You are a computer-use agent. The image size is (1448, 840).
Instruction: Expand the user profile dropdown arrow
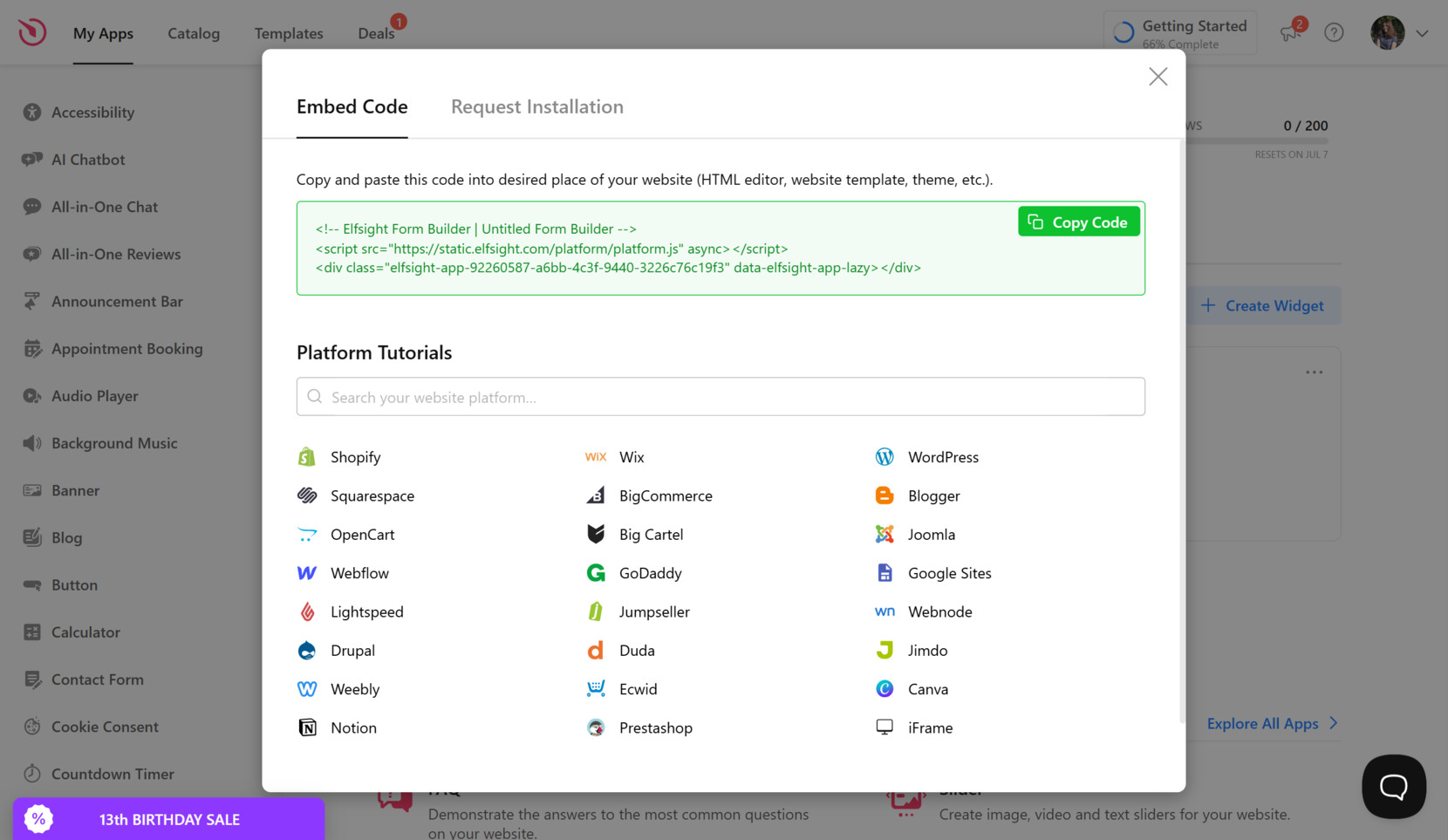(1422, 33)
